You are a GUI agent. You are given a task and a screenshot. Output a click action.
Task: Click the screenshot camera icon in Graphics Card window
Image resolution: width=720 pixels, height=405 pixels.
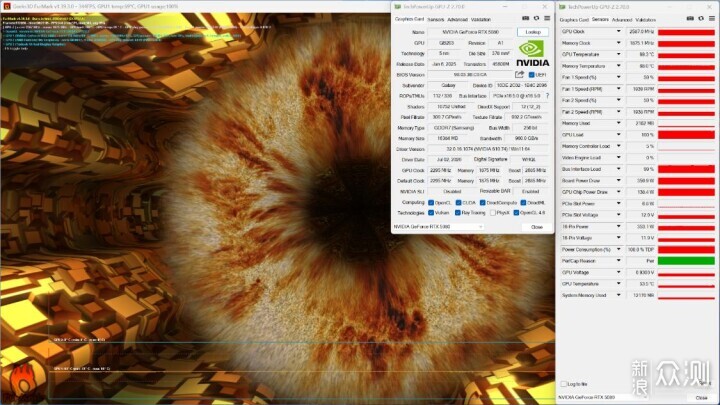(526, 18)
